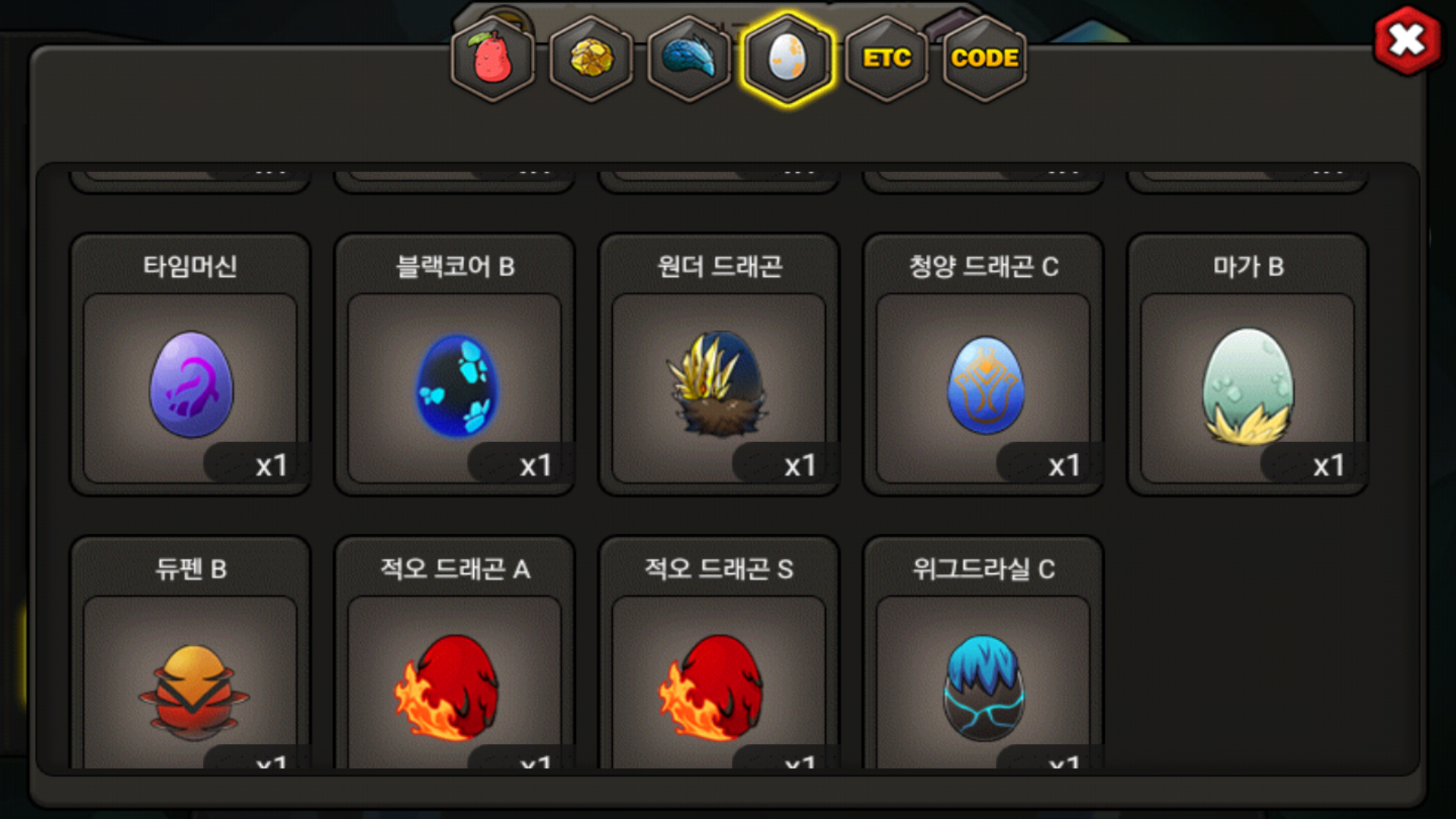Image resolution: width=1456 pixels, height=819 pixels.
Task: Pick the 적오 드래곤 S fire egg
Action: tap(711, 688)
